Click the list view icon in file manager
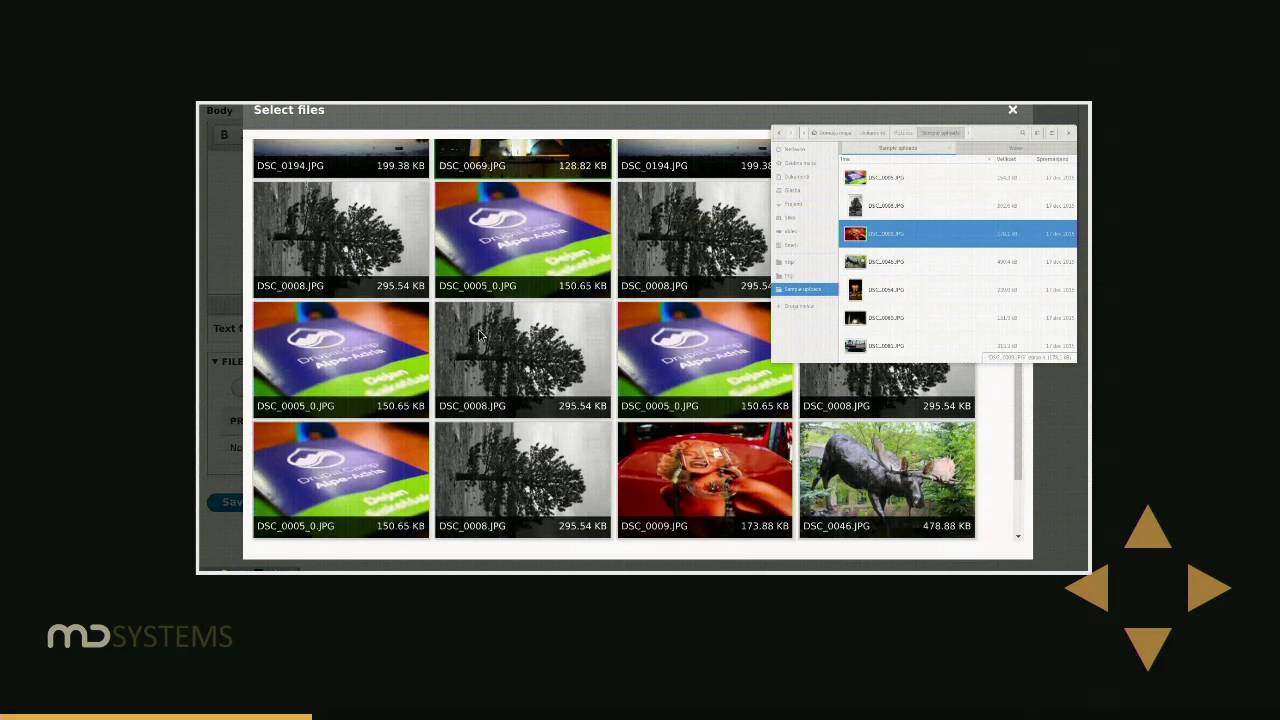1280x720 pixels. coord(1037,133)
